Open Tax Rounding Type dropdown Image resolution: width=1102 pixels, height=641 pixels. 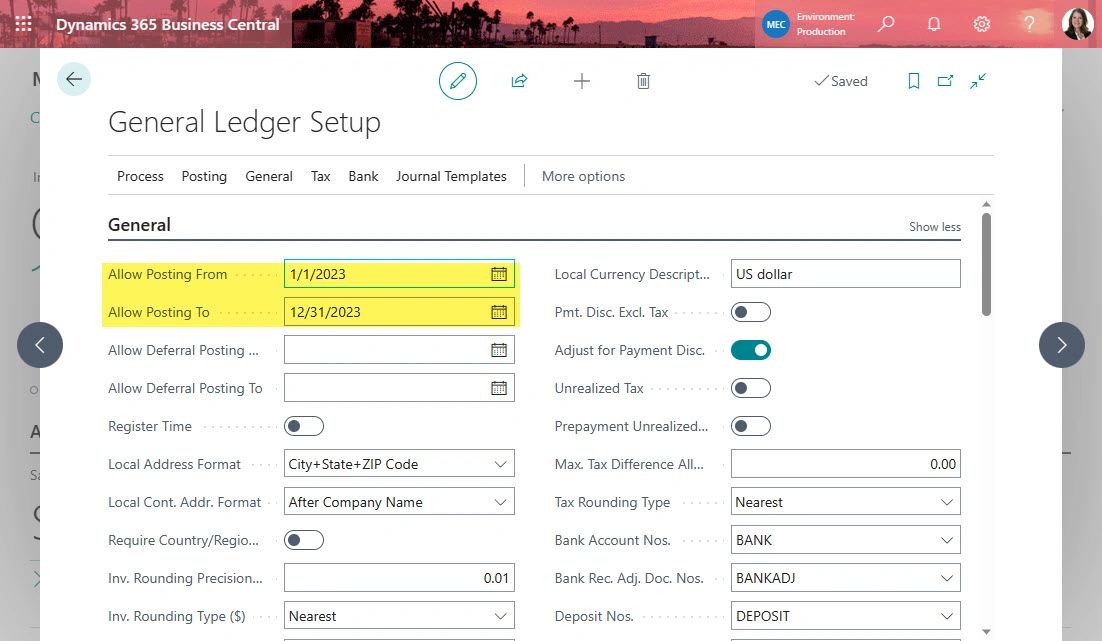point(946,502)
